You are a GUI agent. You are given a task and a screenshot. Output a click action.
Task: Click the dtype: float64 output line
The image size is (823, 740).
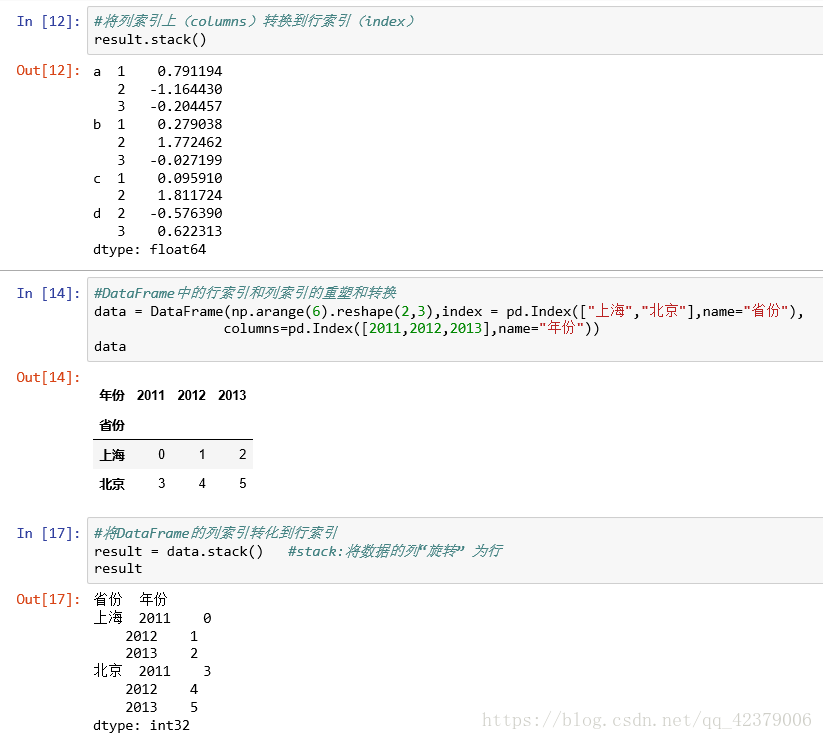[150, 249]
